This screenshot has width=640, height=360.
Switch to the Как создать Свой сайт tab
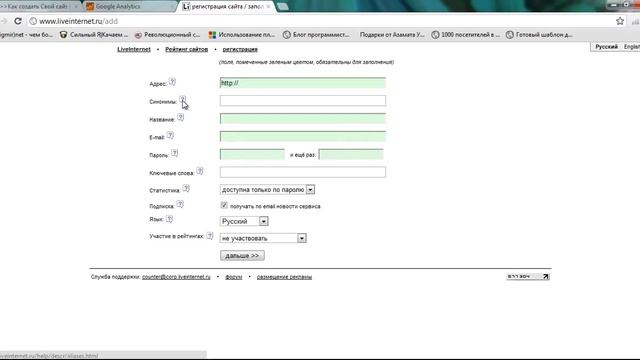39,7
